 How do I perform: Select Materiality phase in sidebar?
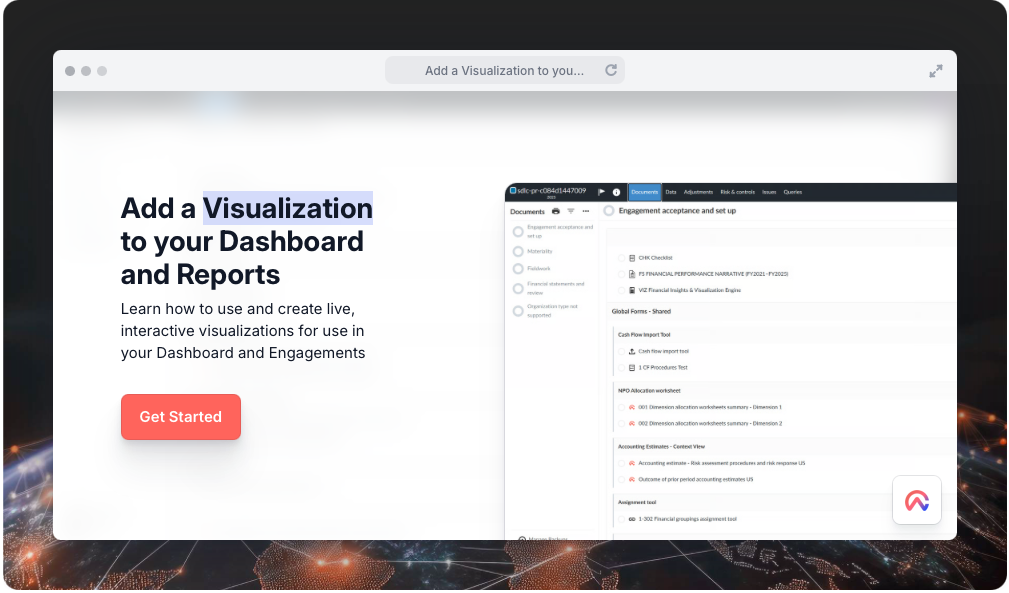540,251
